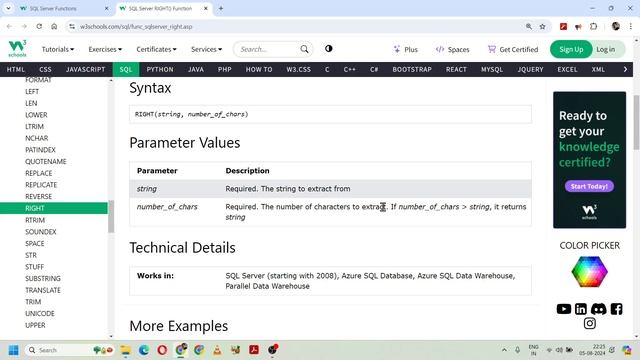Click the W3Schools logo
The height and width of the screenshot is (360, 640).
[17, 49]
